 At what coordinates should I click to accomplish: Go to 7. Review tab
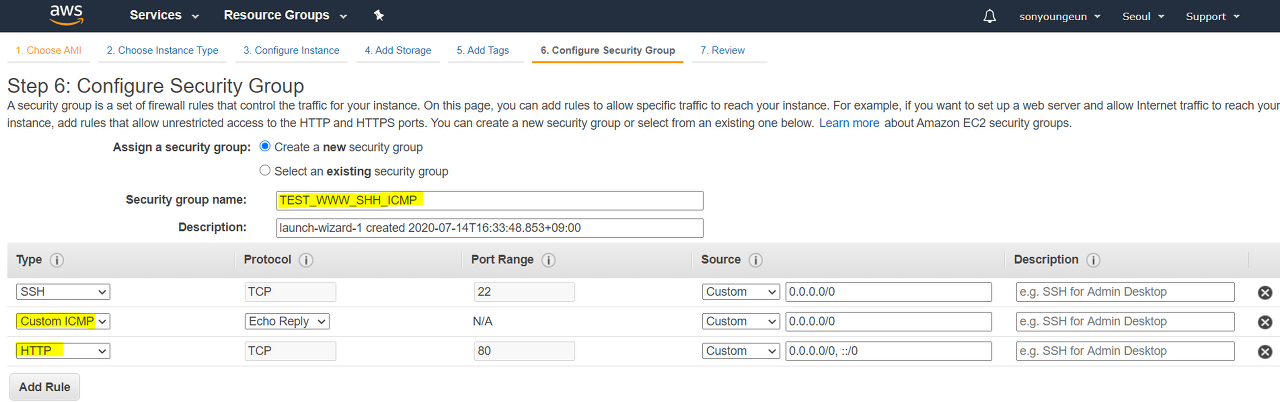[x=722, y=50]
